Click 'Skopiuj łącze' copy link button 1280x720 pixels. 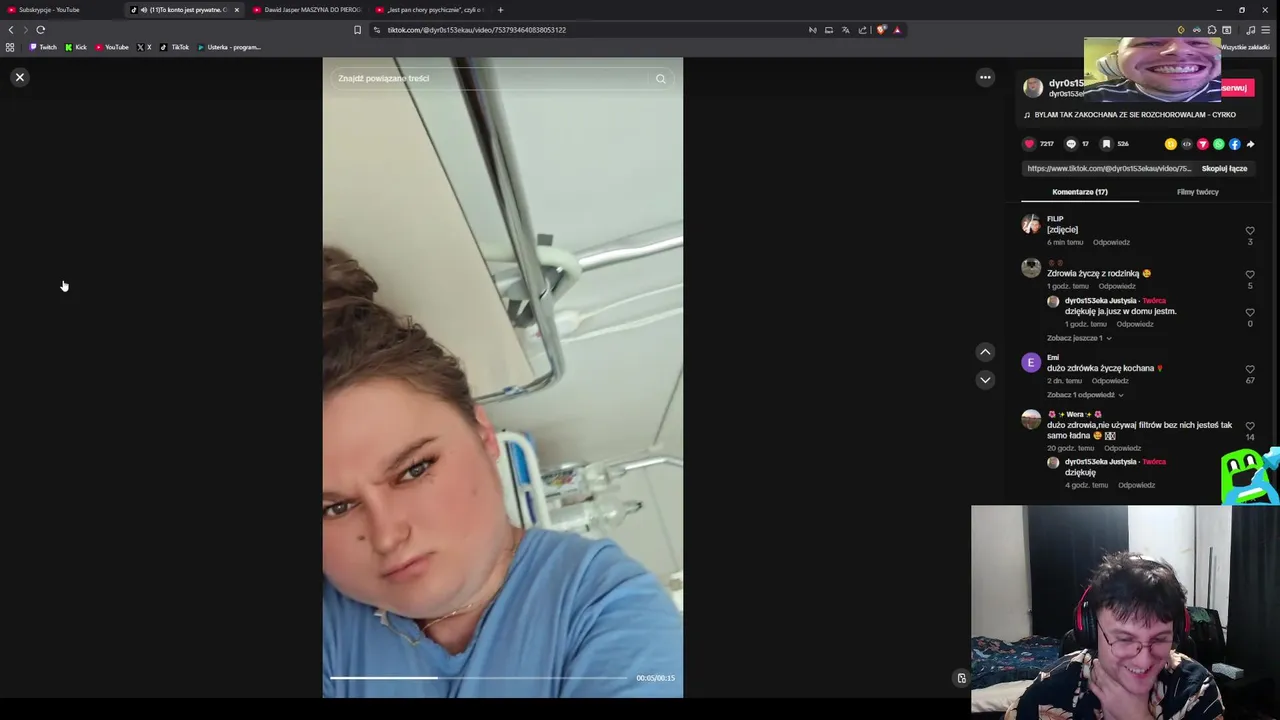1224,169
